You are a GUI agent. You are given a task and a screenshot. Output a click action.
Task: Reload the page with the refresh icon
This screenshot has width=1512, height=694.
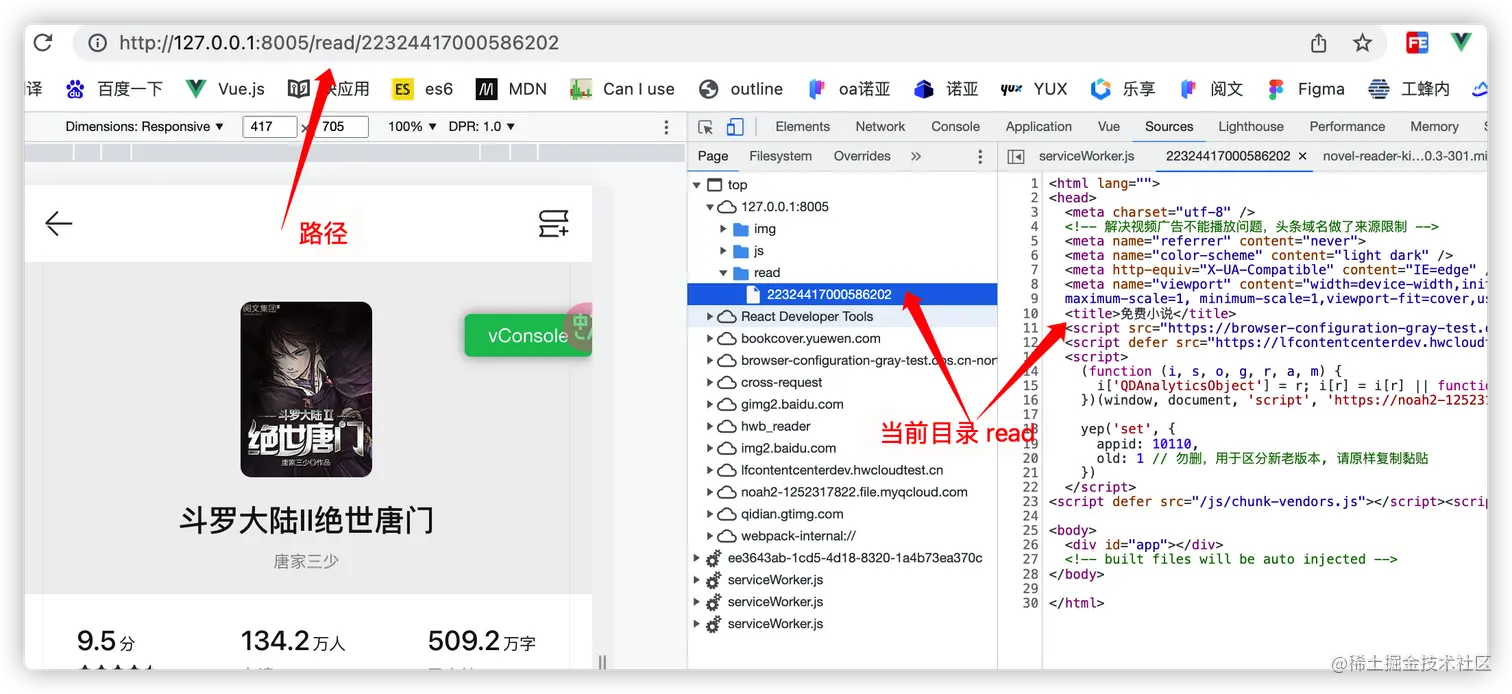coord(43,43)
